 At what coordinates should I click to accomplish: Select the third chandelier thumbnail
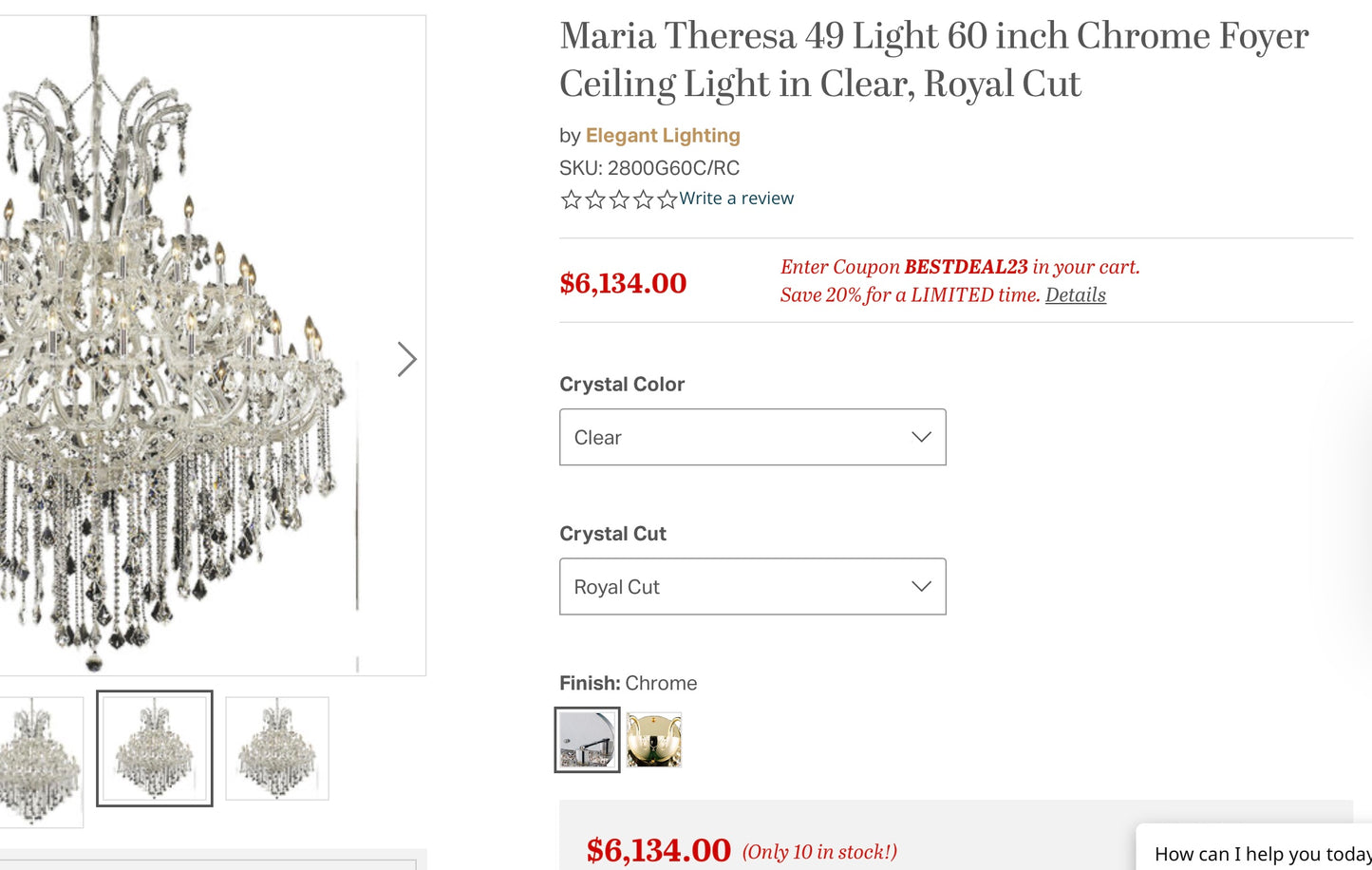(x=276, y=748)
